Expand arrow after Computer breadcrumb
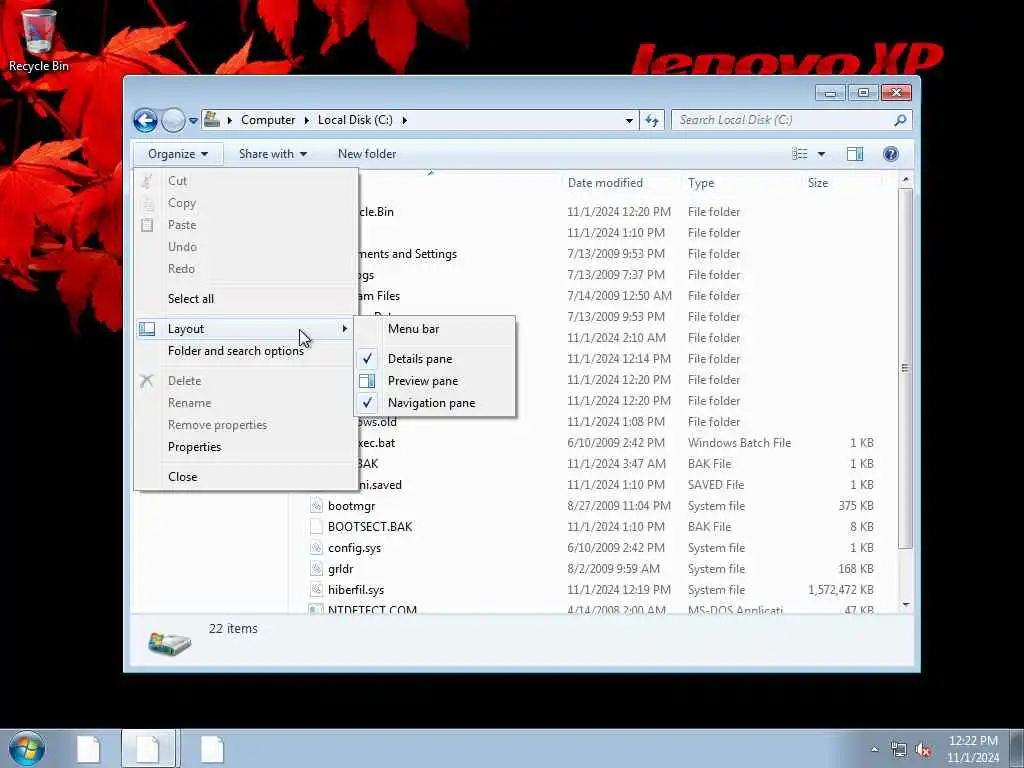 [306, 120]
